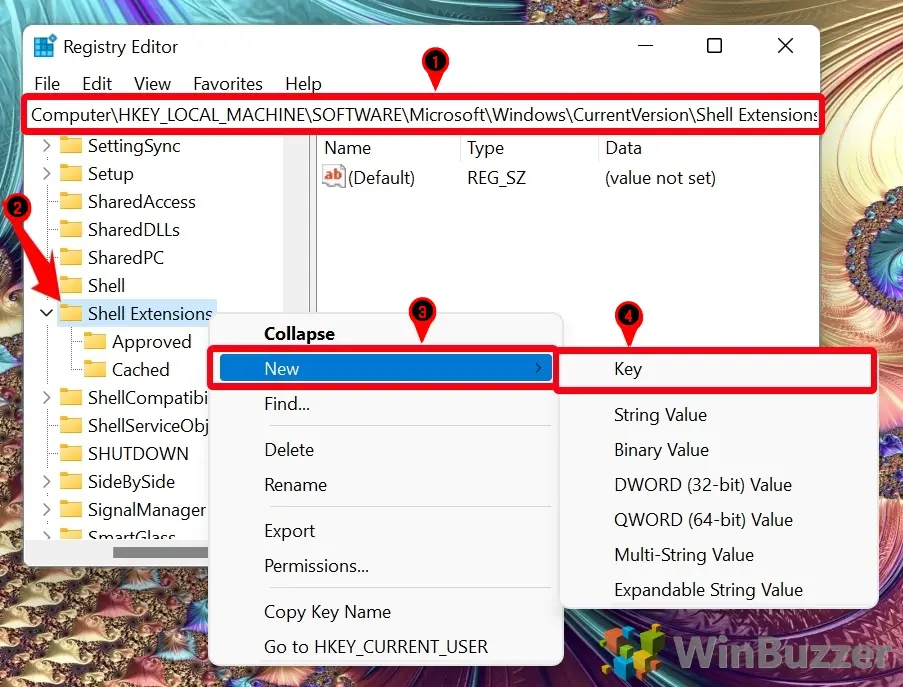903x687 pixels.
Task: Click the ShellServiceObjects folder icon
Action: tap(71, 425)
